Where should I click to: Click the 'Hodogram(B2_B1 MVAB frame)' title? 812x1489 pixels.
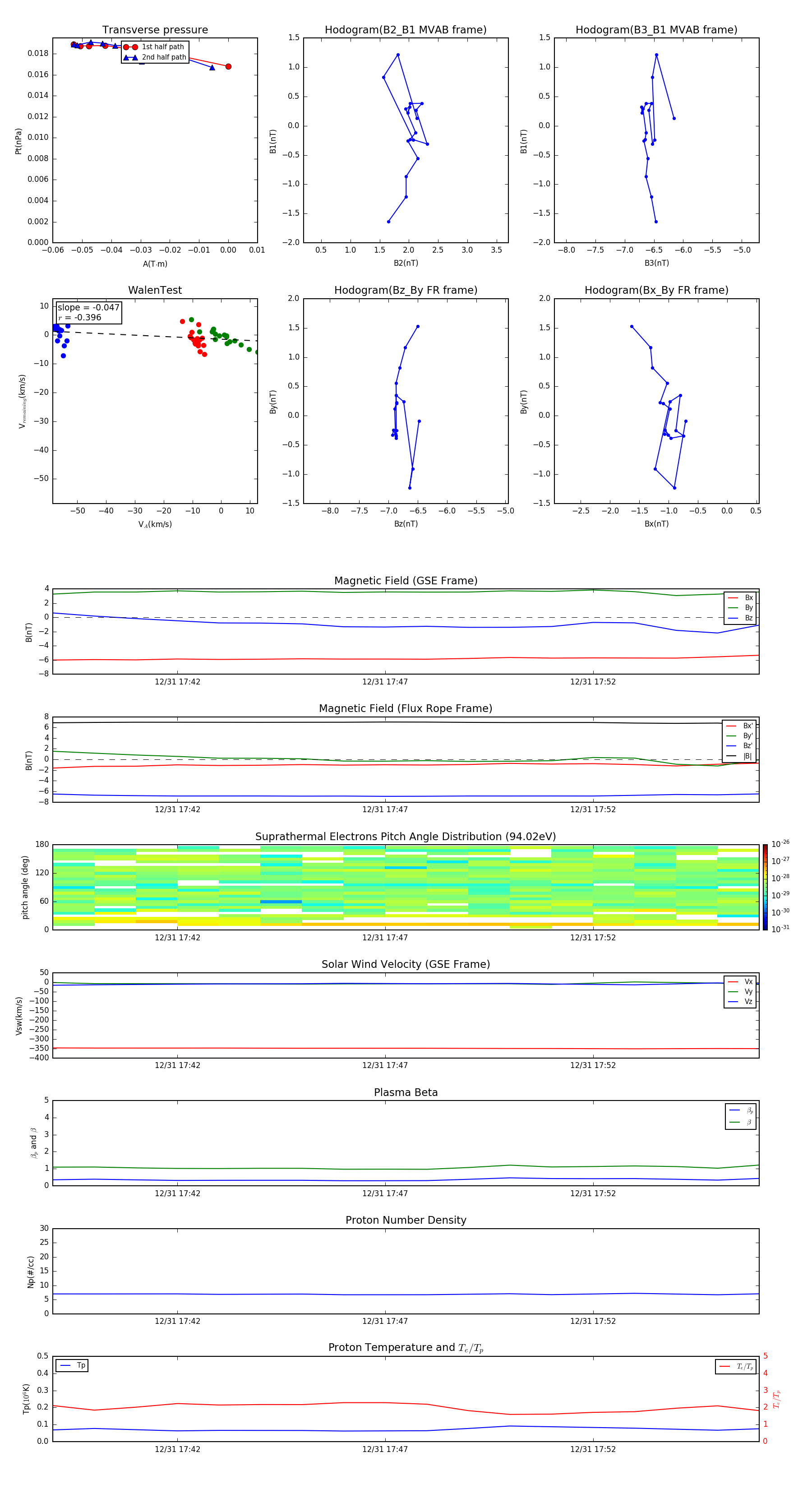click(406, 30)
